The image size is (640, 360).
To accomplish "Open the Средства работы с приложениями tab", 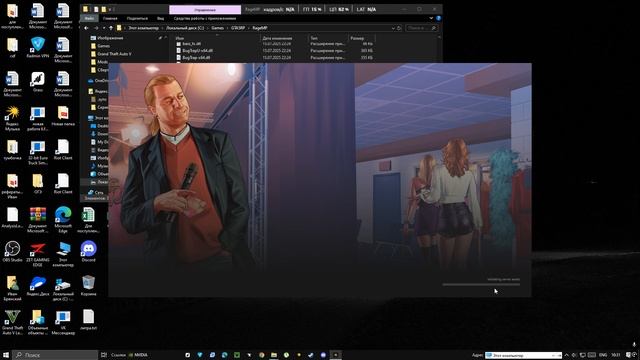I will 204,18.
